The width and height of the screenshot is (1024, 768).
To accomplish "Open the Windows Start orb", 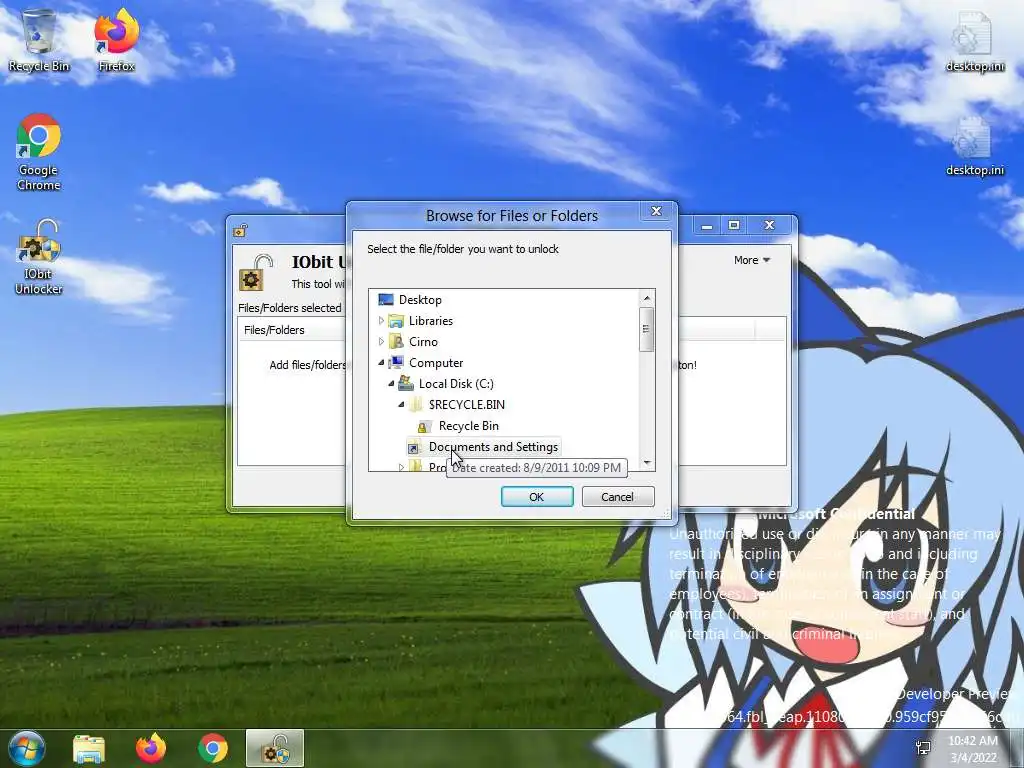I will click(27, 748).
